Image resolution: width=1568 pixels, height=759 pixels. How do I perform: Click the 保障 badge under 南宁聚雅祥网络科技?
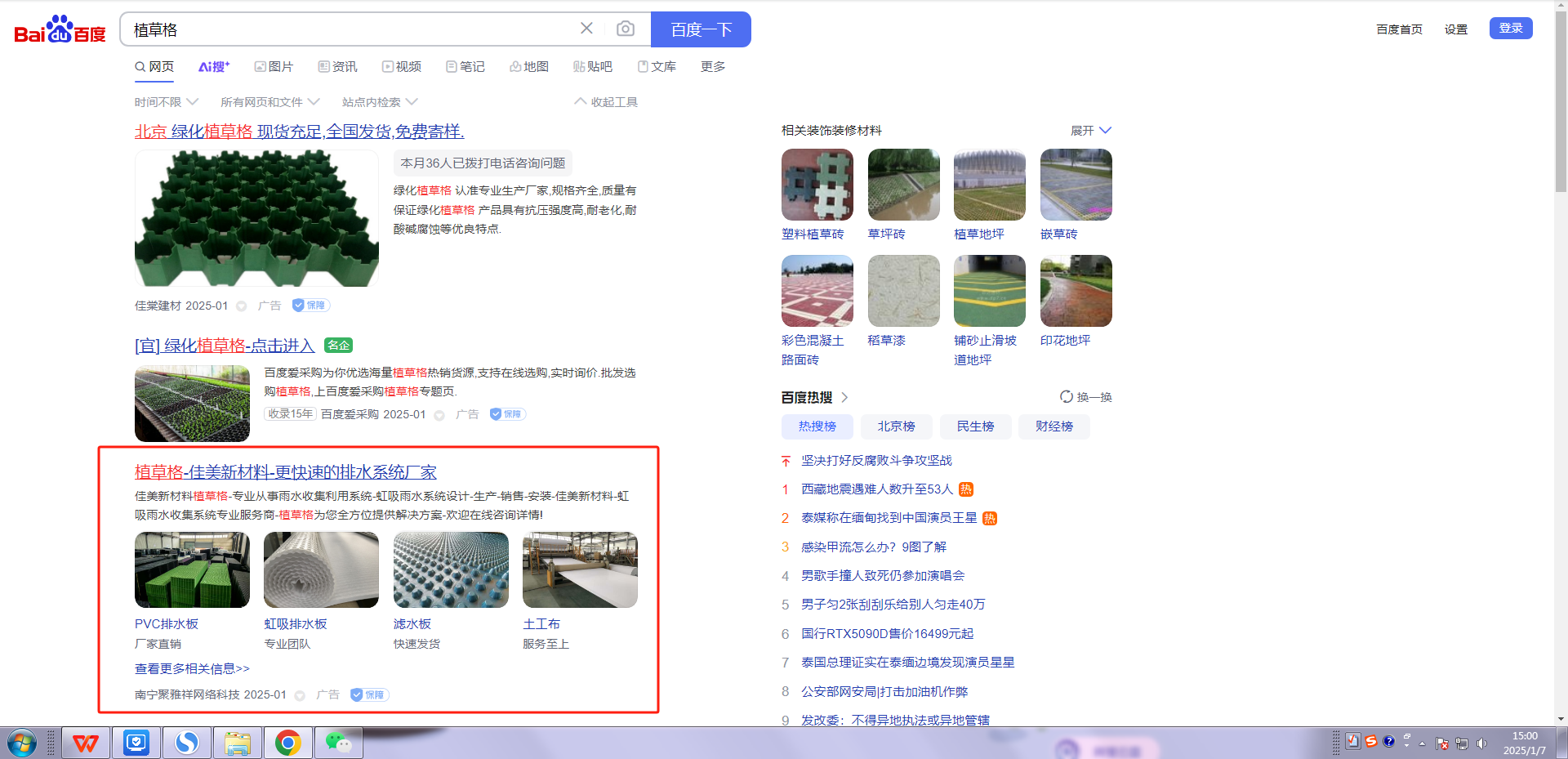coord(369,694)
